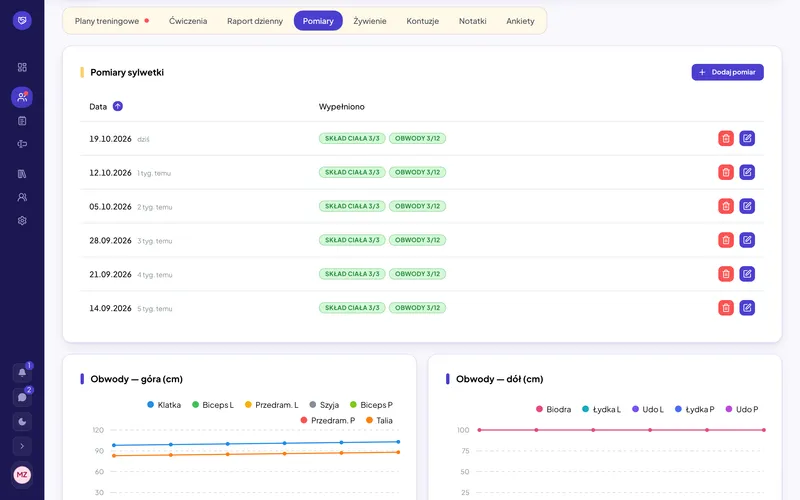Toggle Biceps P series in legend
The image size is (800, 500).
pyautogui.click(x=371, y=405)
